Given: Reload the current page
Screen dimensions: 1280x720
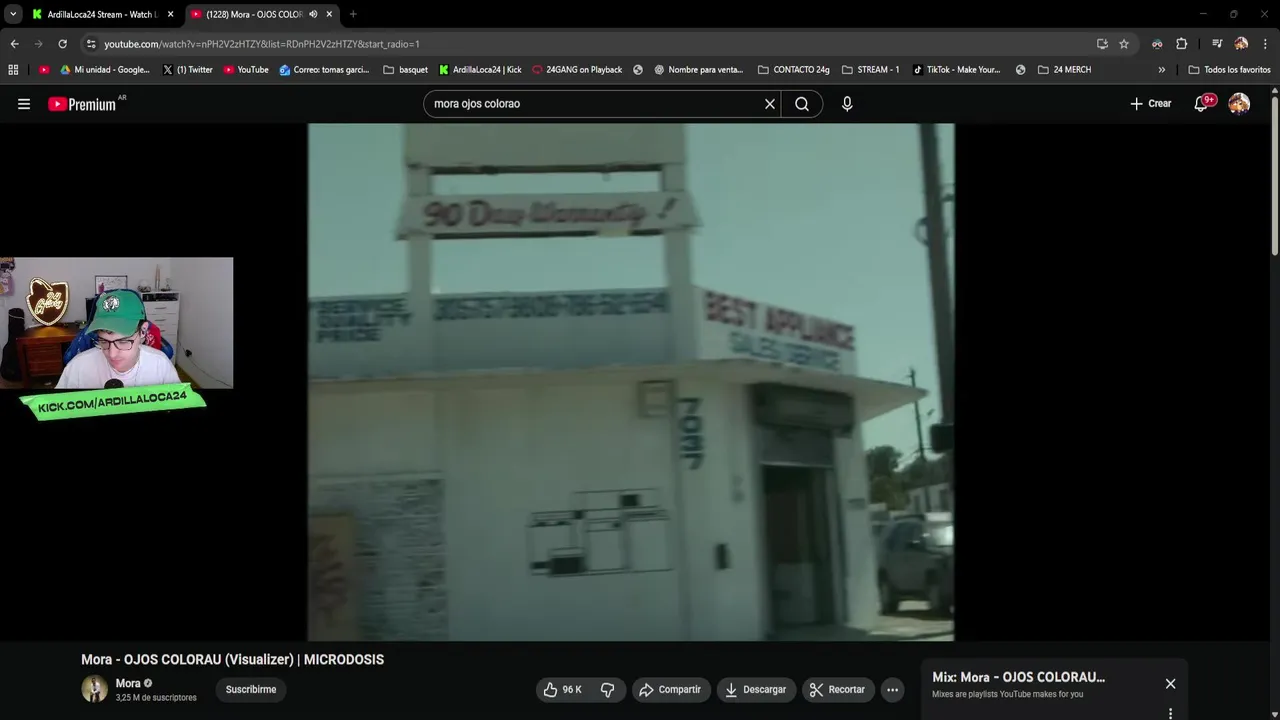Looking at the screenshot, I should [x=62, y=44].
